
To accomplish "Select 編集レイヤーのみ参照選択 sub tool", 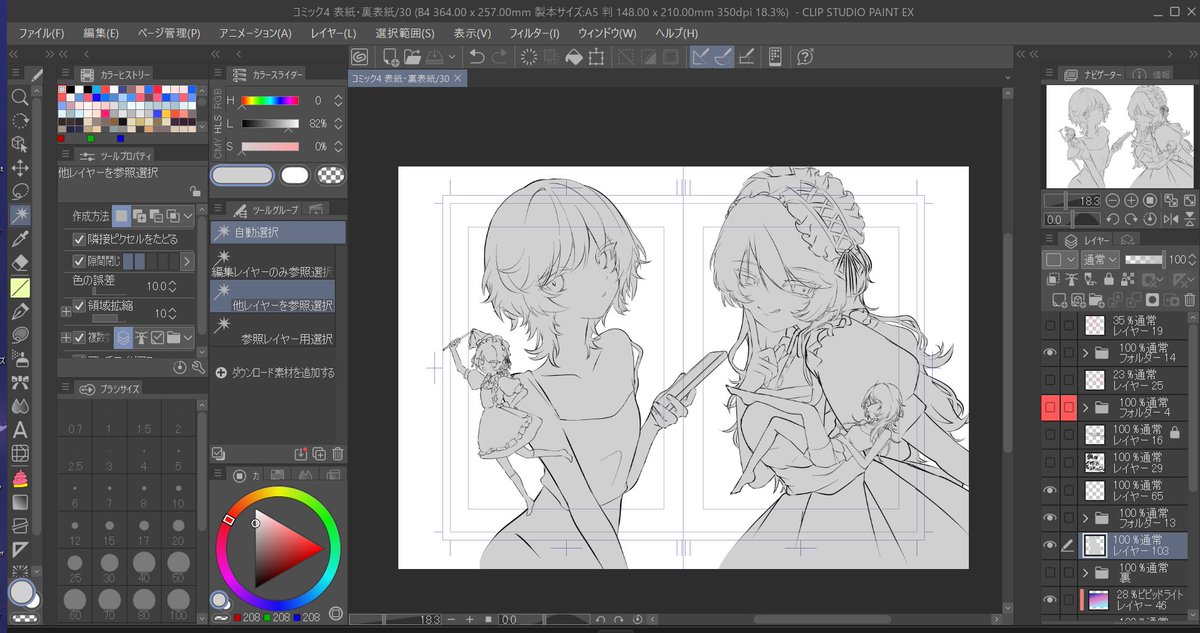I will (x=271, y=262).
